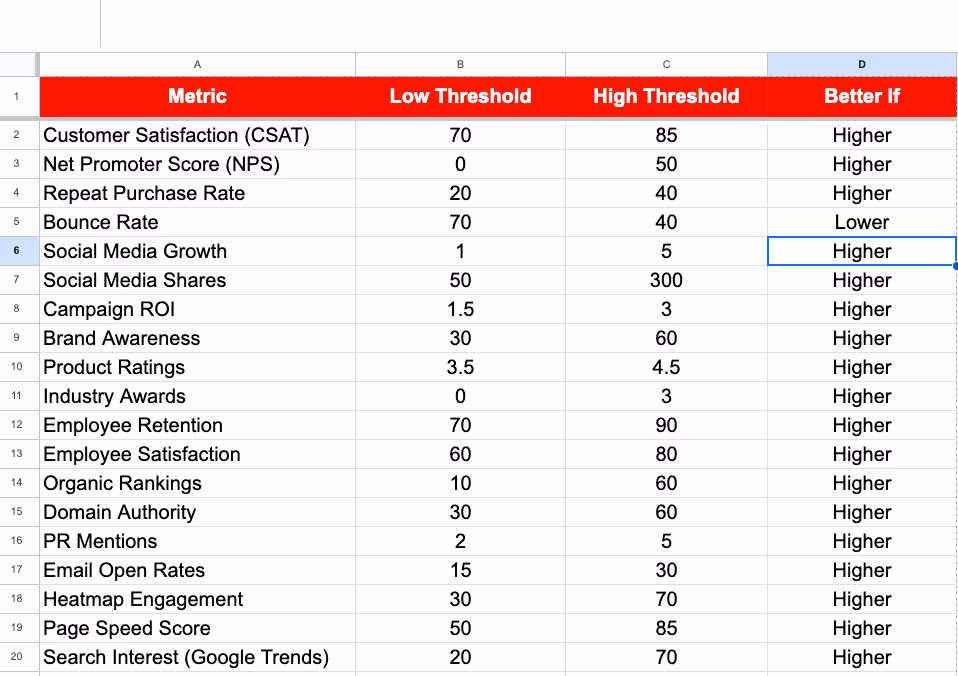This screenshot has width=958, height=676.
Task: Select 'Page Speed Score' cell
Action: click(197, 628)
